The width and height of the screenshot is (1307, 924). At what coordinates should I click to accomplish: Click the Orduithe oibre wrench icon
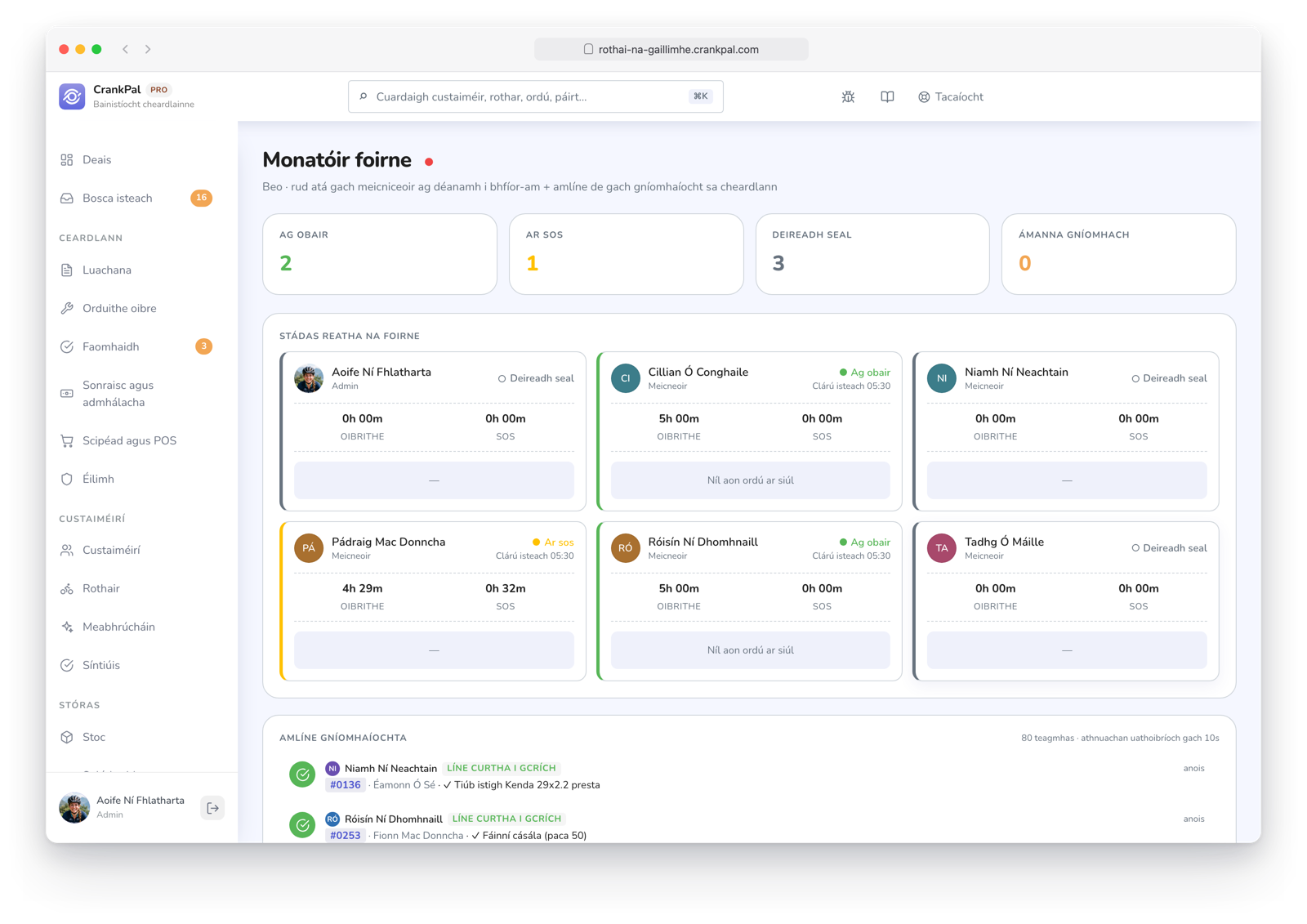pos(67,309)
